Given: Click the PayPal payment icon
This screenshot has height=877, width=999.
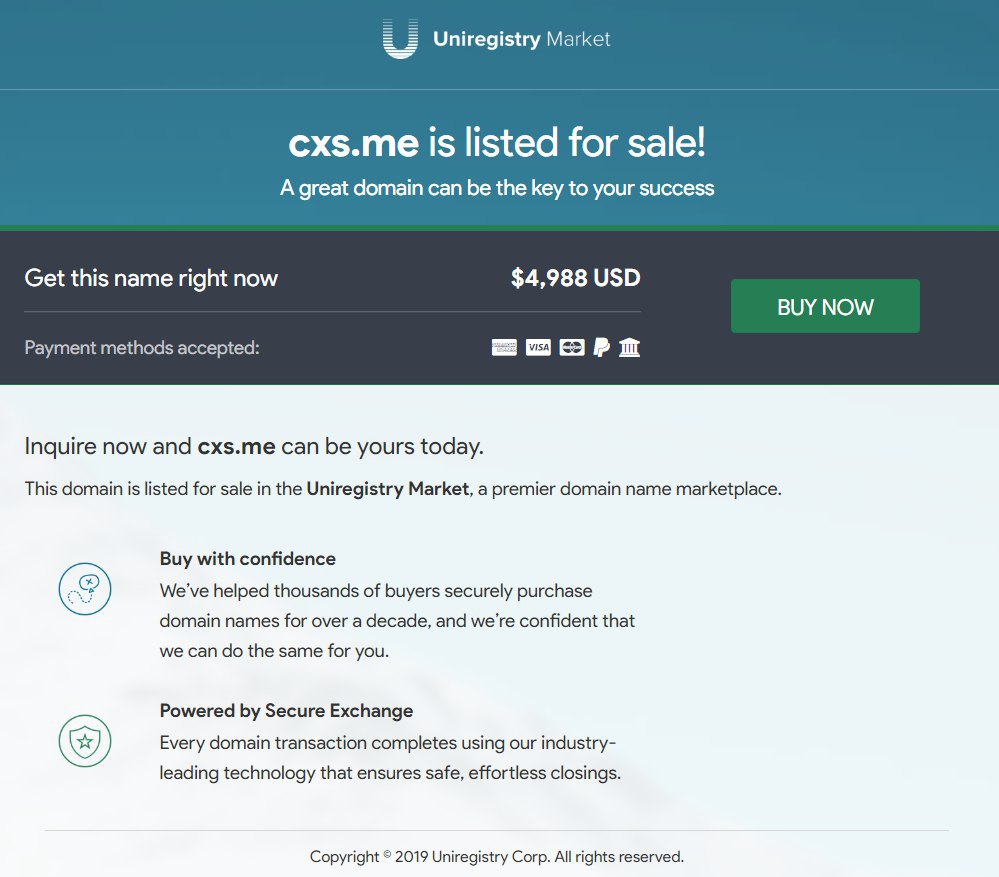Looking at the screenshot, I should point(601,348).
